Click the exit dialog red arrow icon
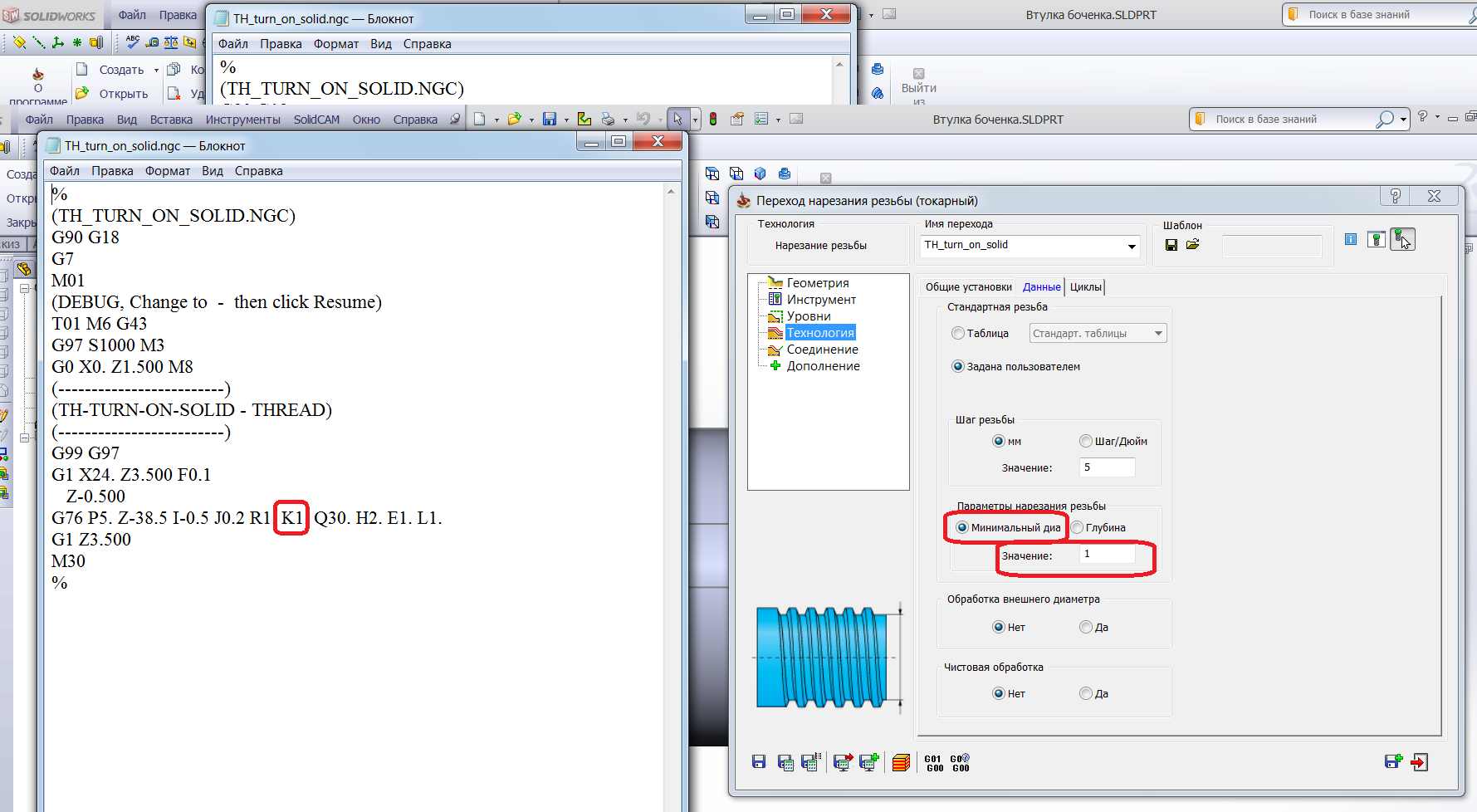This screenshot has width=1477, height=812. point(1420,762)
